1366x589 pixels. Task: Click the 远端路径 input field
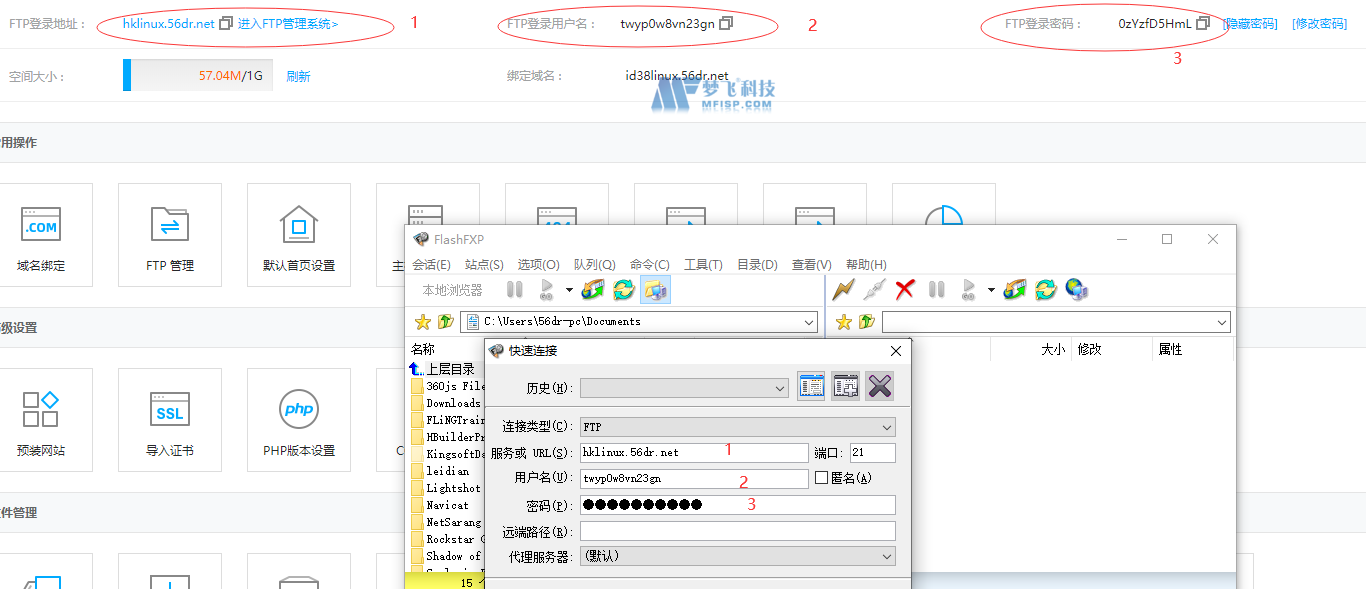(737, 531)
